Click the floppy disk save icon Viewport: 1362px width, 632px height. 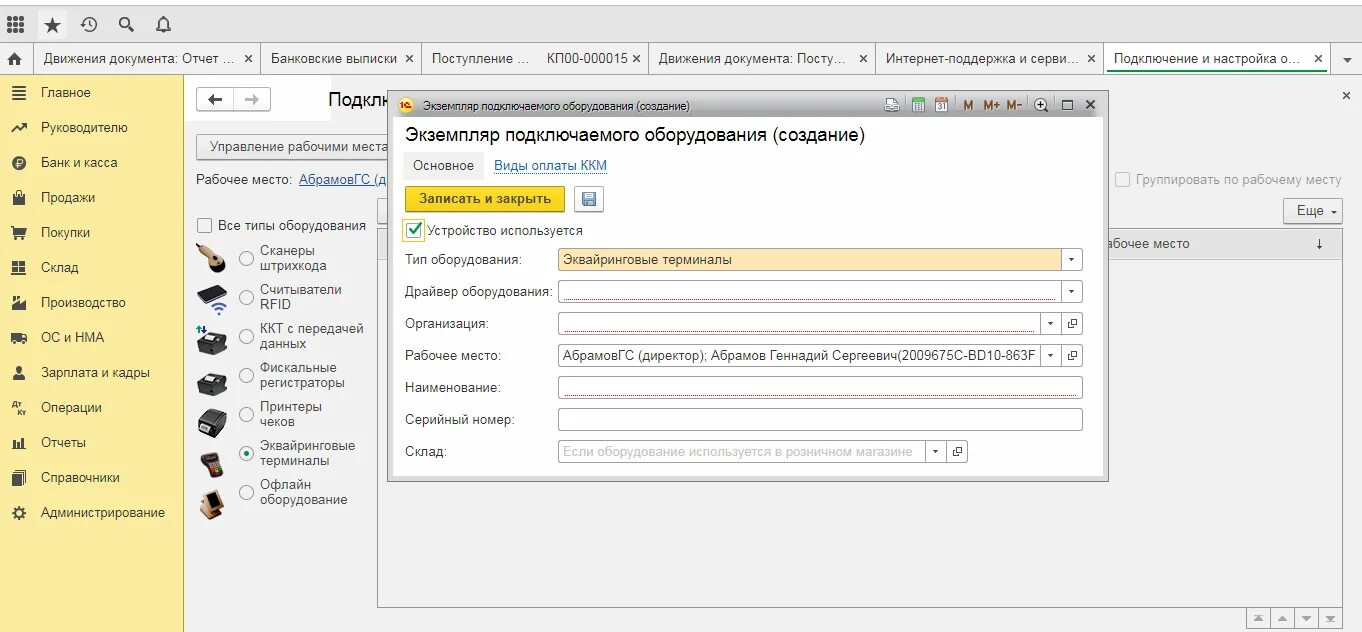pyautogui.click(x=589, y=199)
